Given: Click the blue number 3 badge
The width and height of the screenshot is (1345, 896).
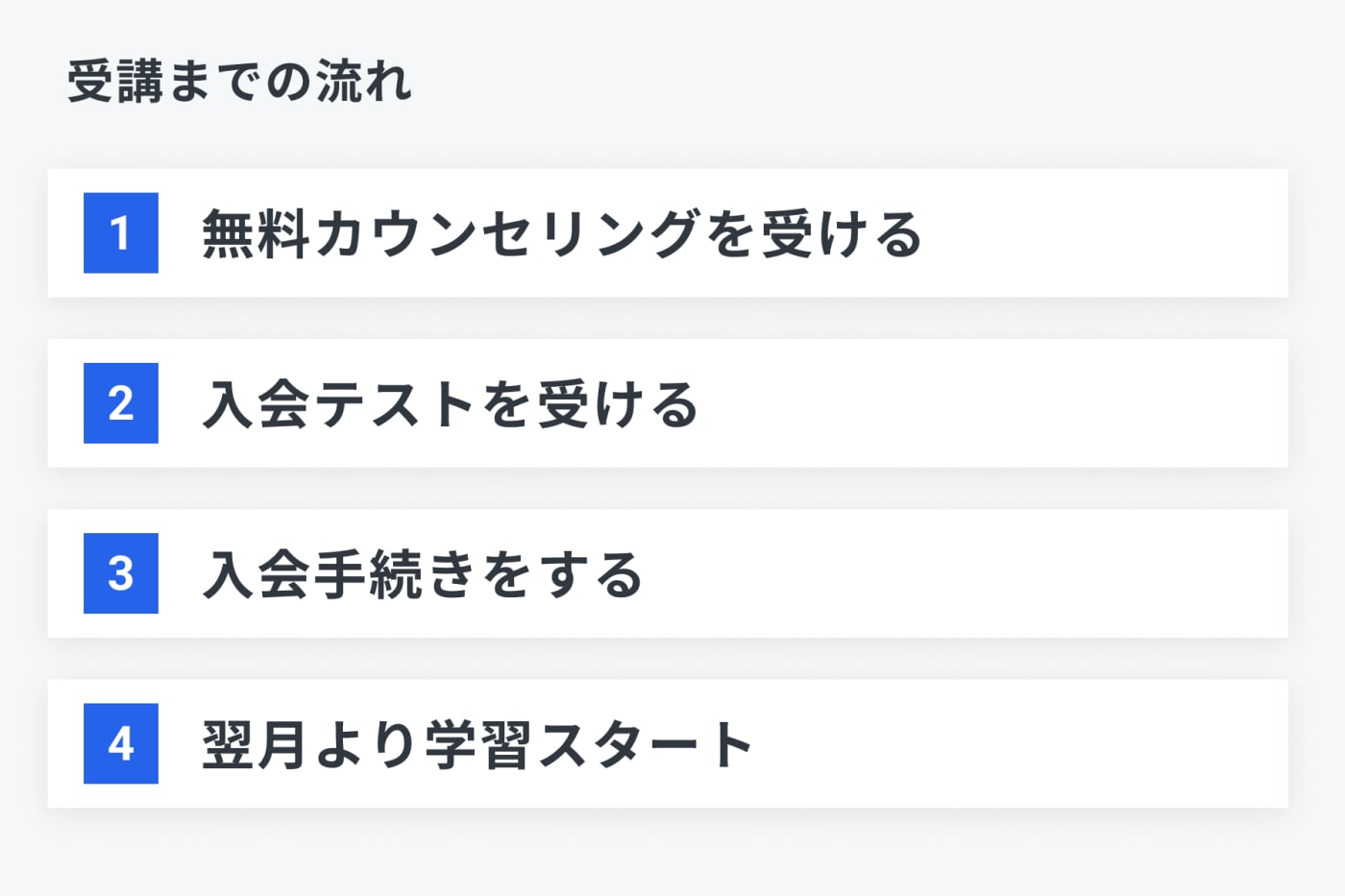Looking at the screenshot, I should [121, 573].
